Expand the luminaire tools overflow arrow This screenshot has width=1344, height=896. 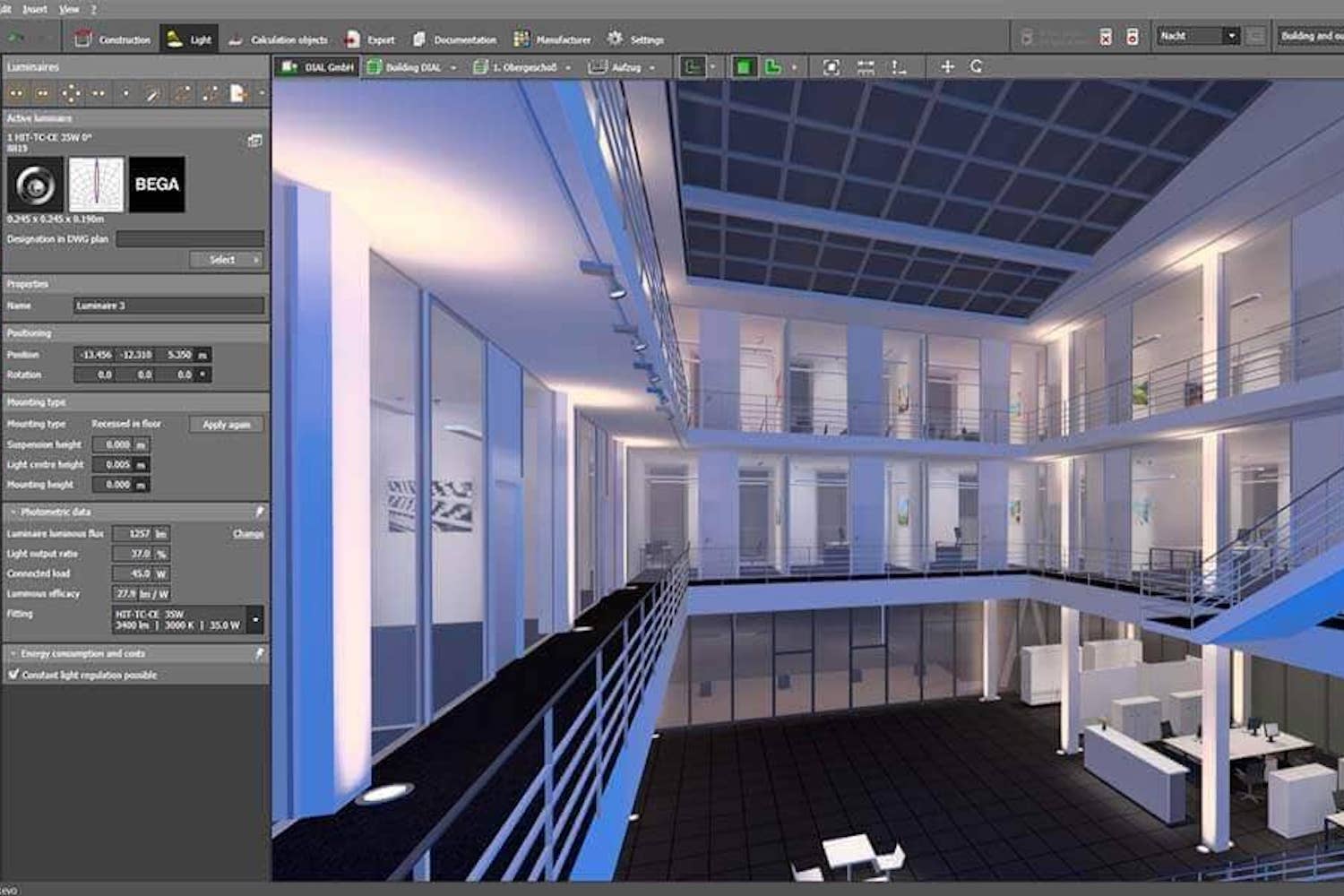click(262, 93)
